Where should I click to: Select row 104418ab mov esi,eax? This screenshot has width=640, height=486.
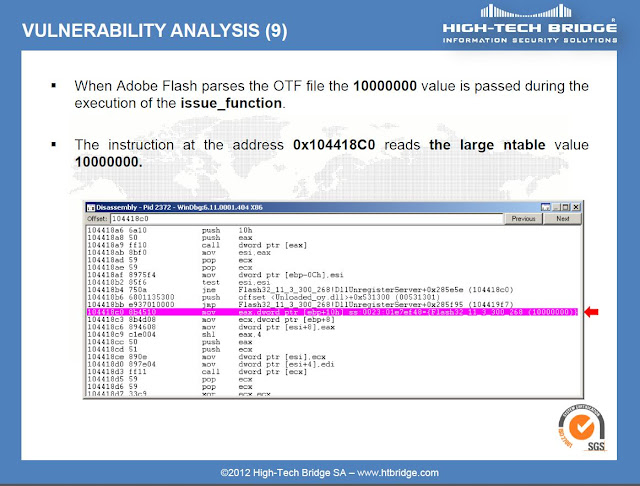pyautogui.click(x=332, y=253)
